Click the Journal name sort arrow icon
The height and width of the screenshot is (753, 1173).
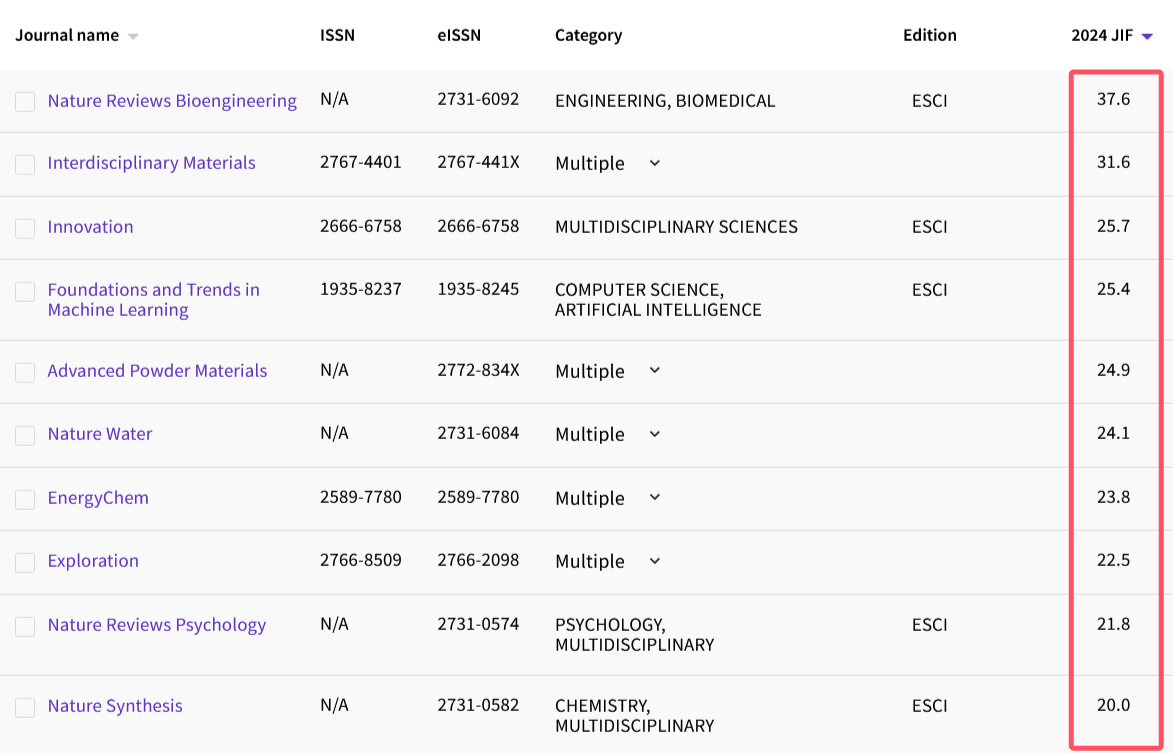point(133,37)
